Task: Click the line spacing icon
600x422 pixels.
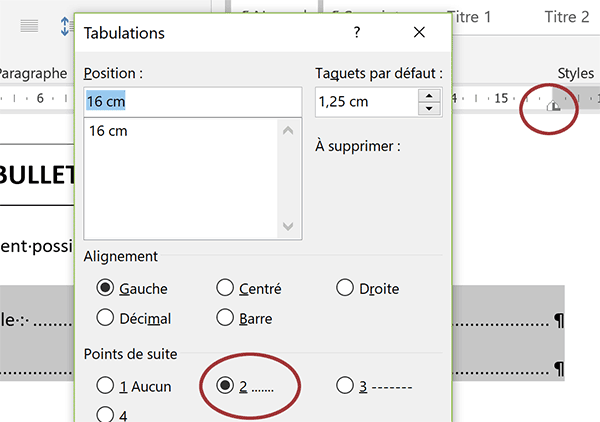Action: [67, 27]
